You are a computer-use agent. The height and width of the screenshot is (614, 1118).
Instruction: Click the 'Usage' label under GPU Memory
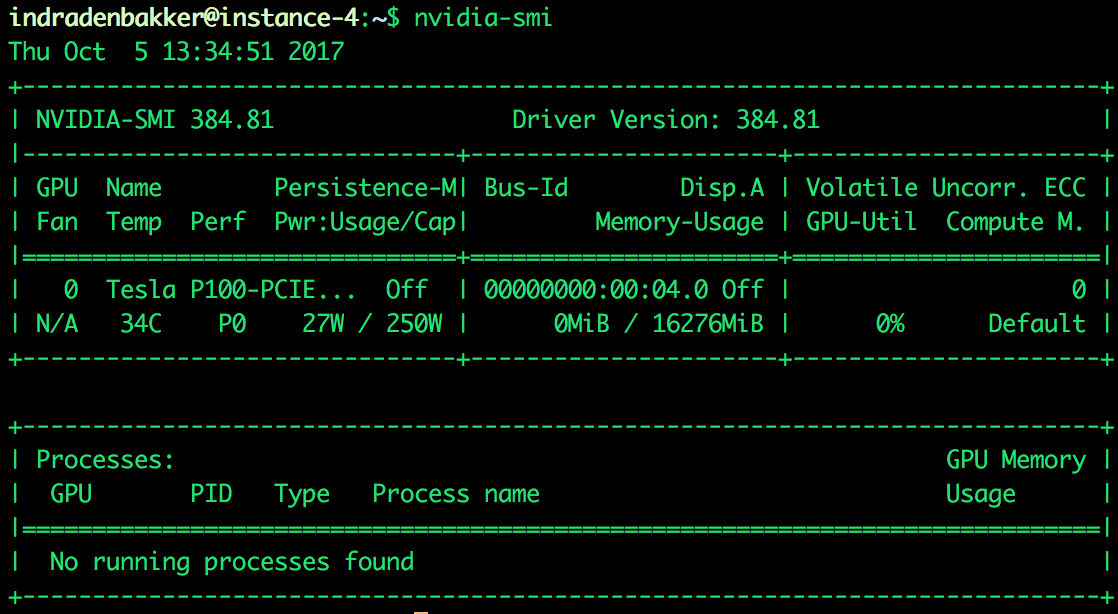[981, 494]
